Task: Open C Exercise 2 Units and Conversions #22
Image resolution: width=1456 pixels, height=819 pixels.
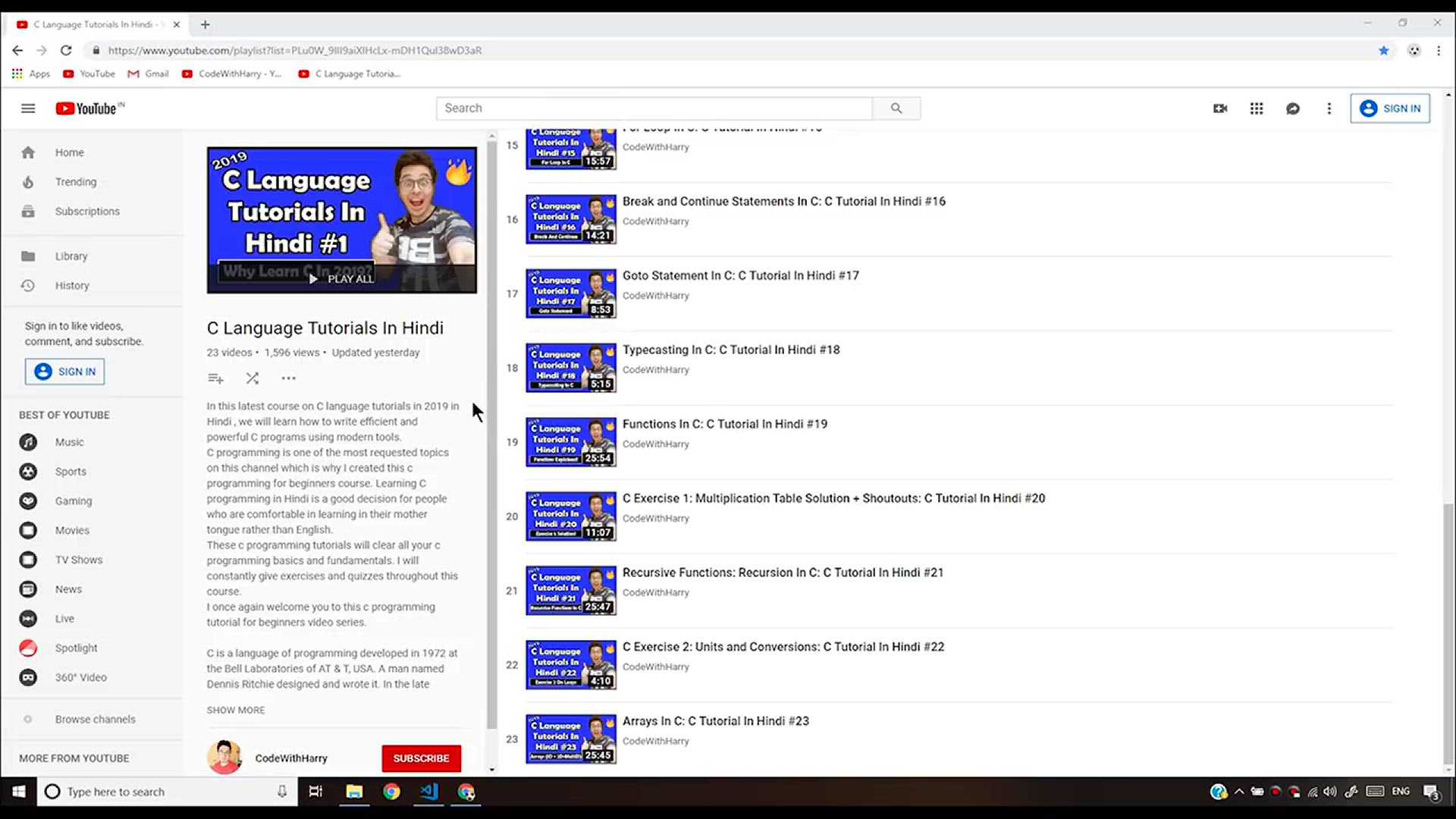Action: point(783,647)
